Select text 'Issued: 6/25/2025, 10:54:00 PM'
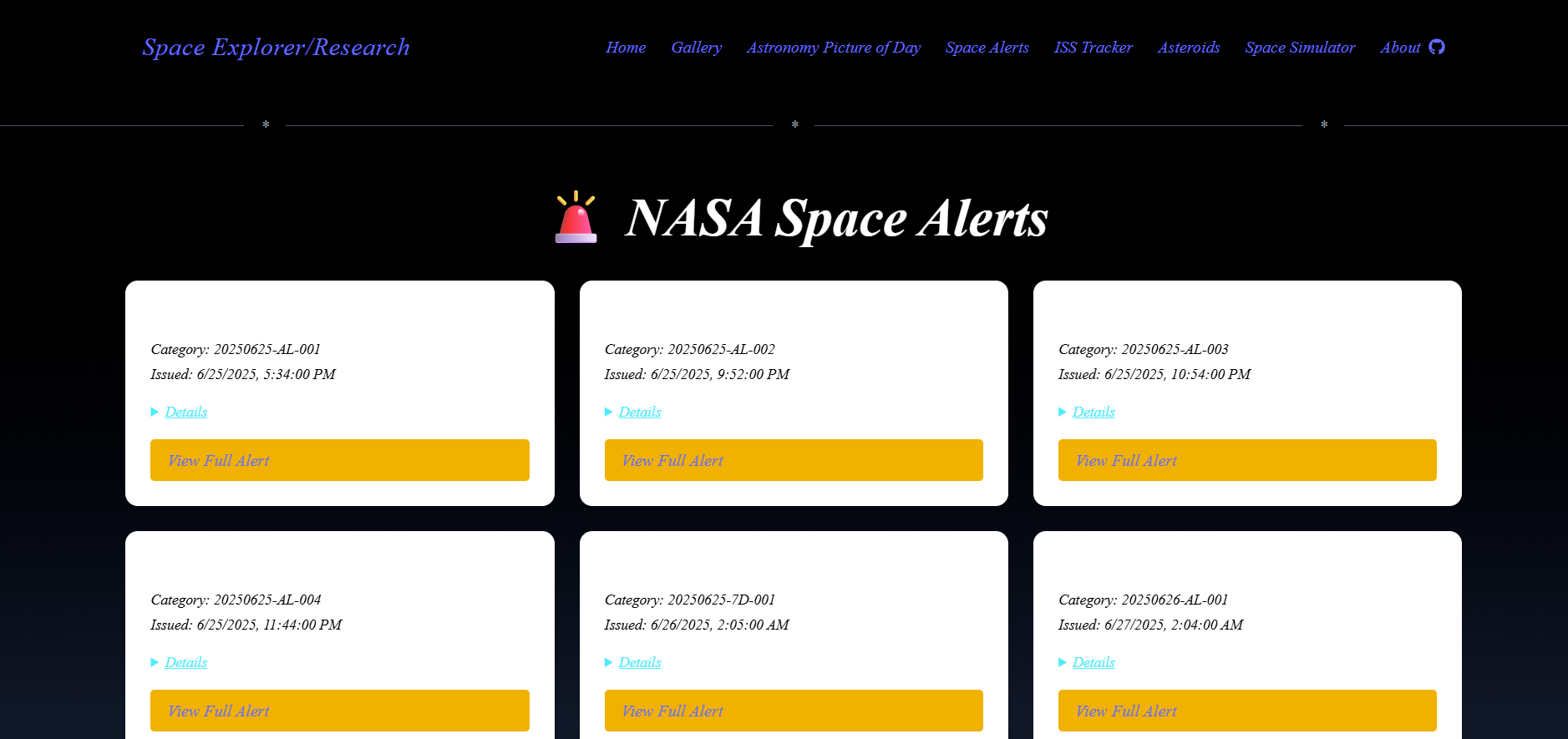The image size is (1568, 739). 1154,374
